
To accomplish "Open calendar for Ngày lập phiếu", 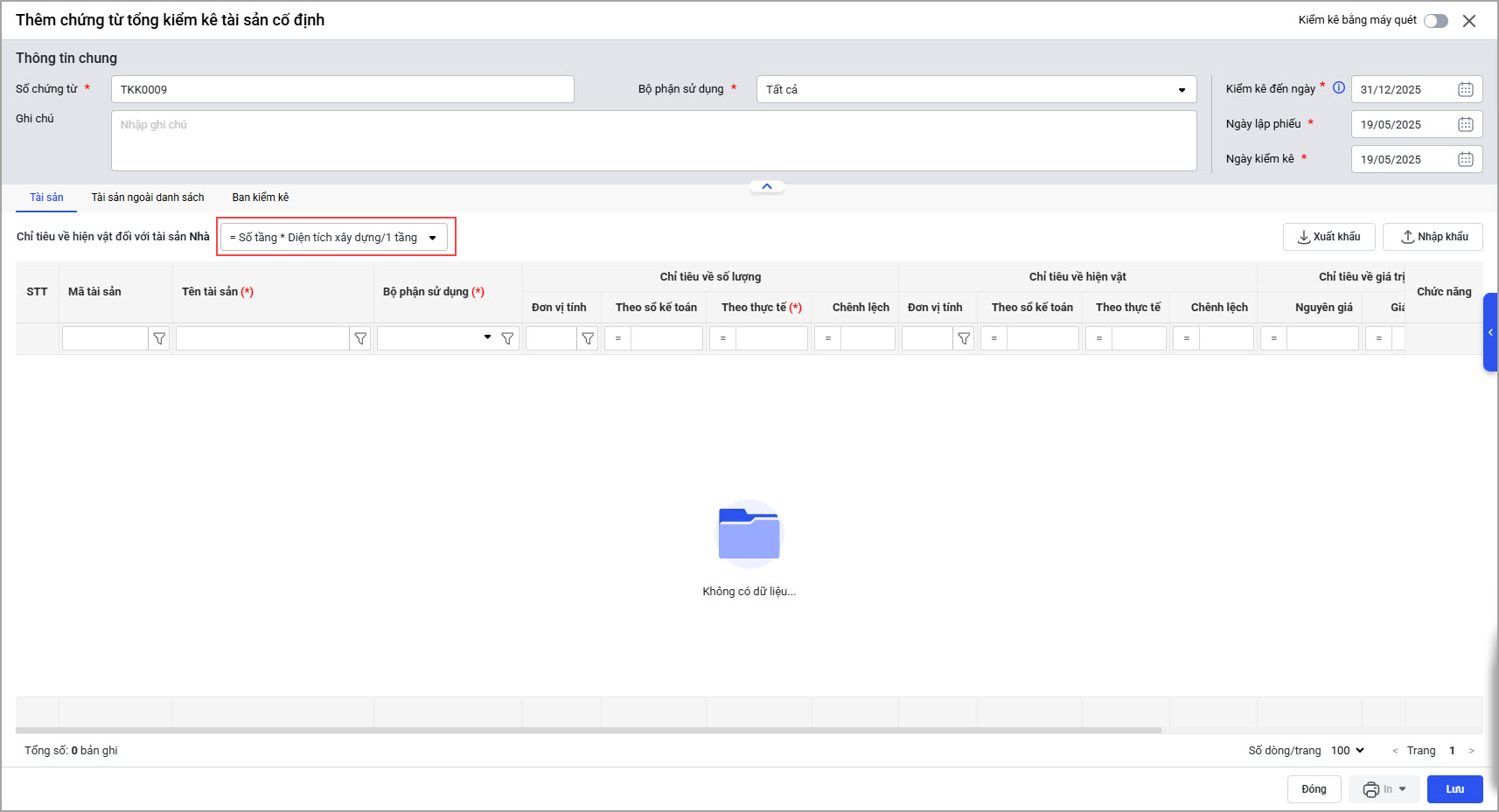I will coord(1465,124).
